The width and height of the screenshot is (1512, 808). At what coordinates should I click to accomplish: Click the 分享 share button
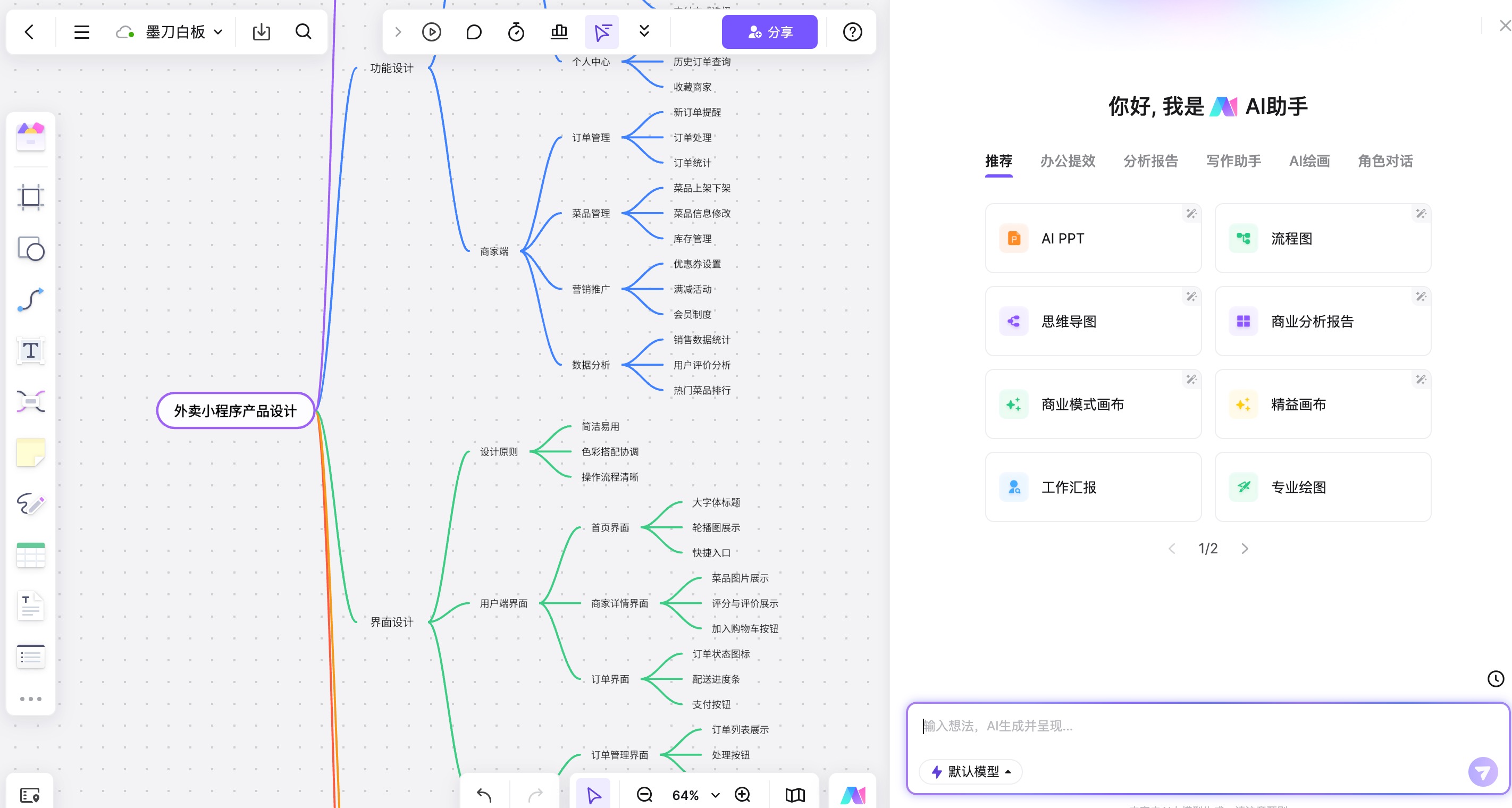[769, 32]
